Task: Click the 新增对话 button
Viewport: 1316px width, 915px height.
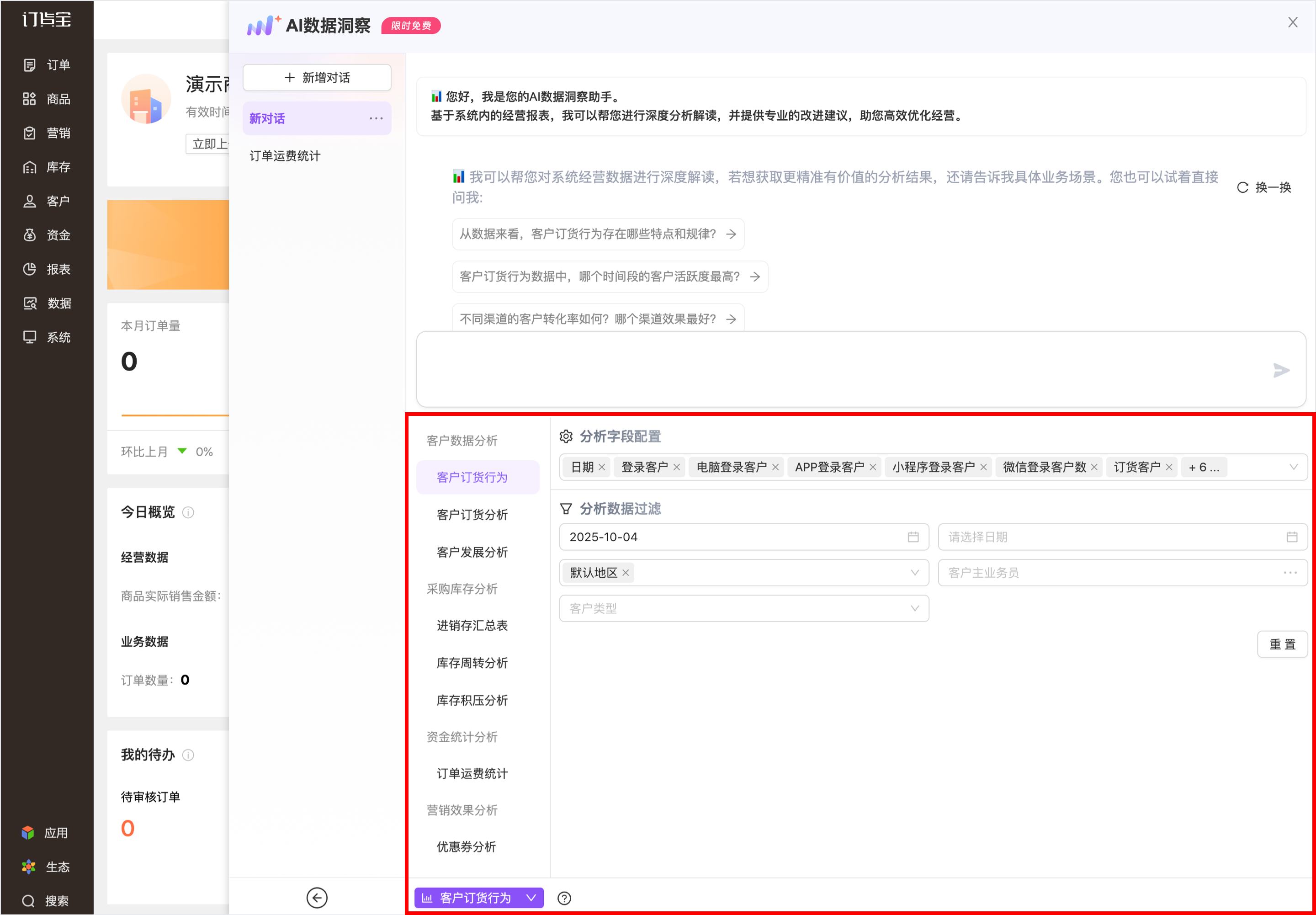Action: [317, 77]
